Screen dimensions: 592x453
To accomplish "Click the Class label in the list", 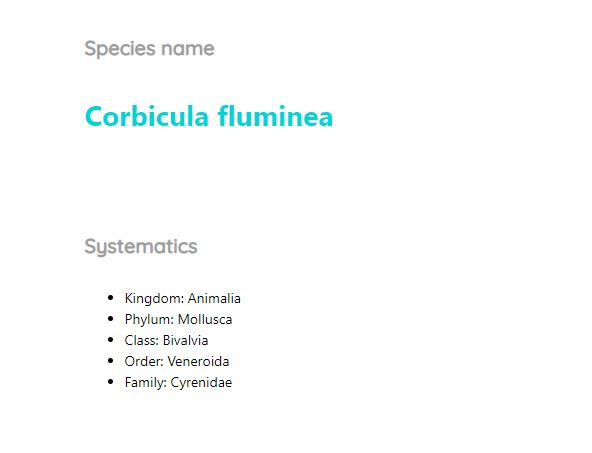I will point(142,341).
